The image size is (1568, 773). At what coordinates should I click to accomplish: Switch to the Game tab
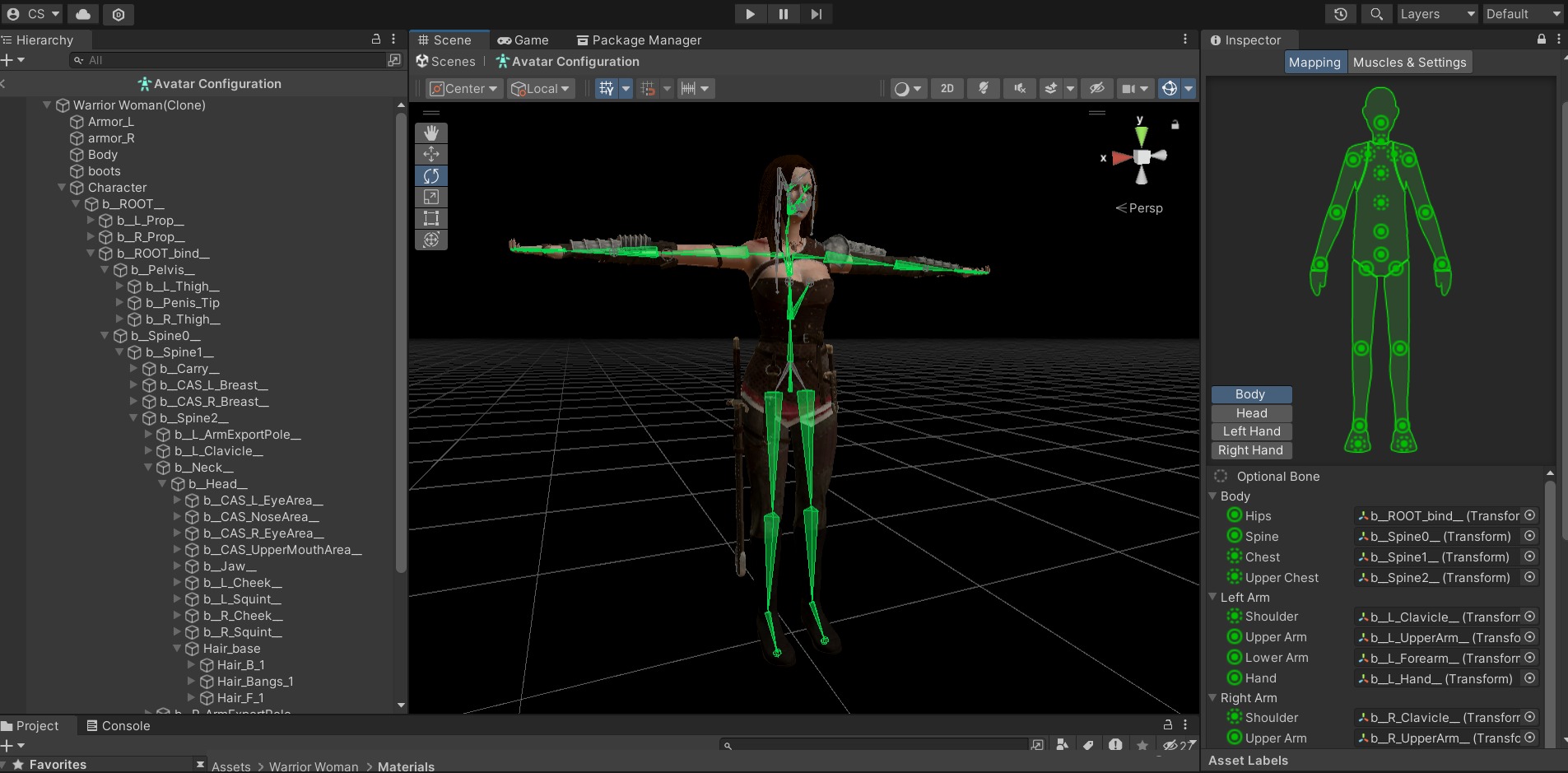tap(523, 40)
